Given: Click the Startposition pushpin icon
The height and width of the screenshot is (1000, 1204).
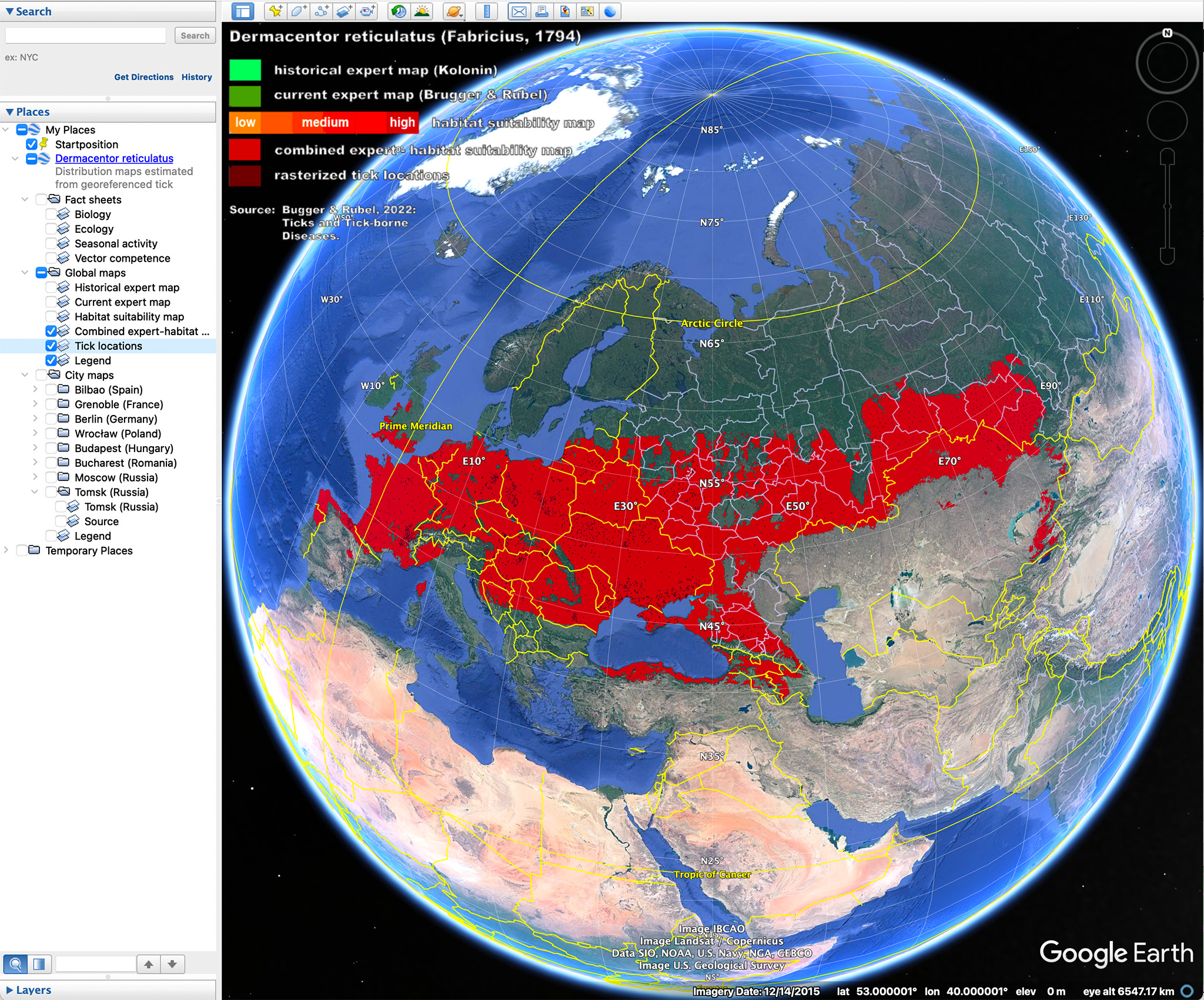Looking at the screenshot, I should (45, 143).
